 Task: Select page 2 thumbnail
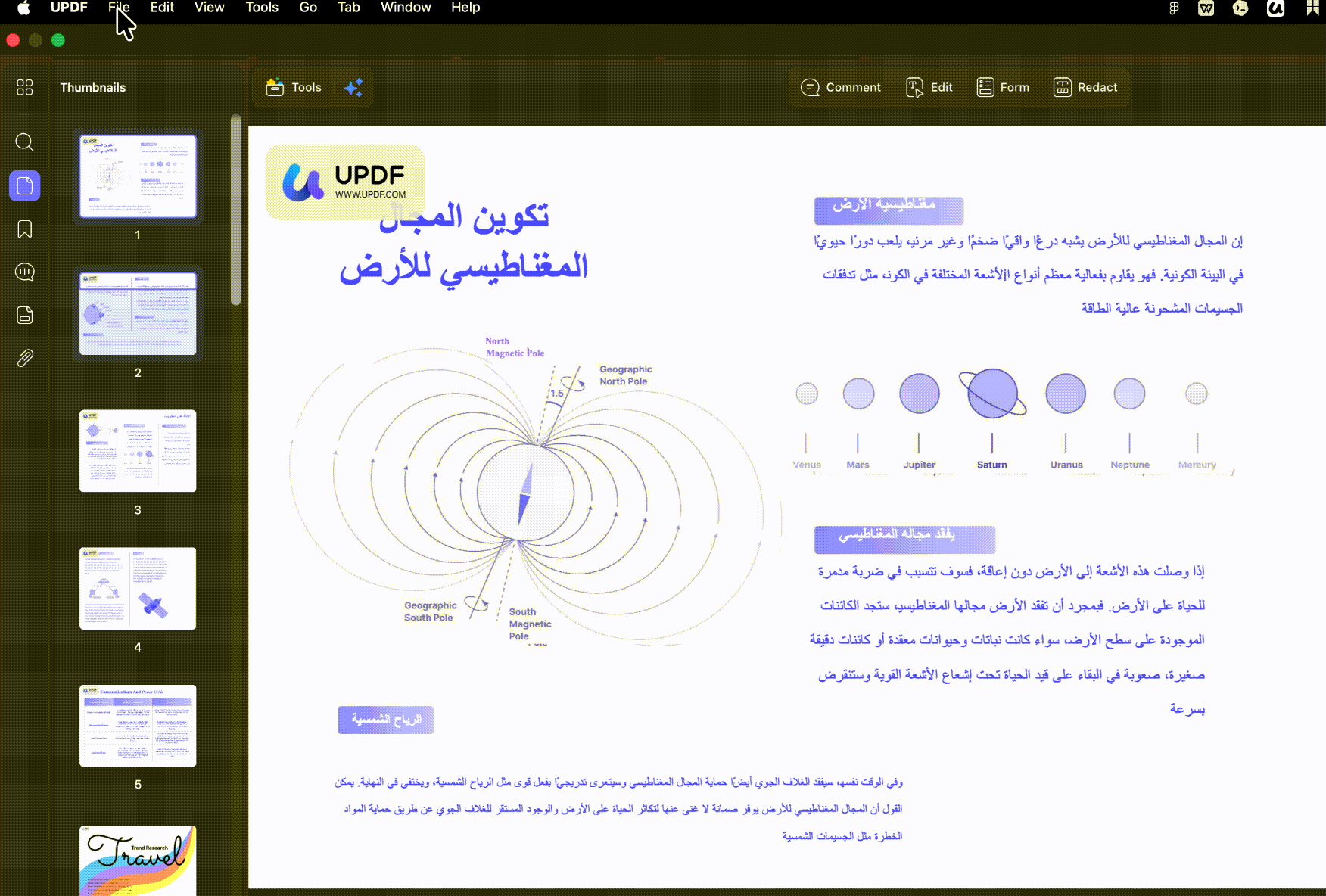point(138,313)
